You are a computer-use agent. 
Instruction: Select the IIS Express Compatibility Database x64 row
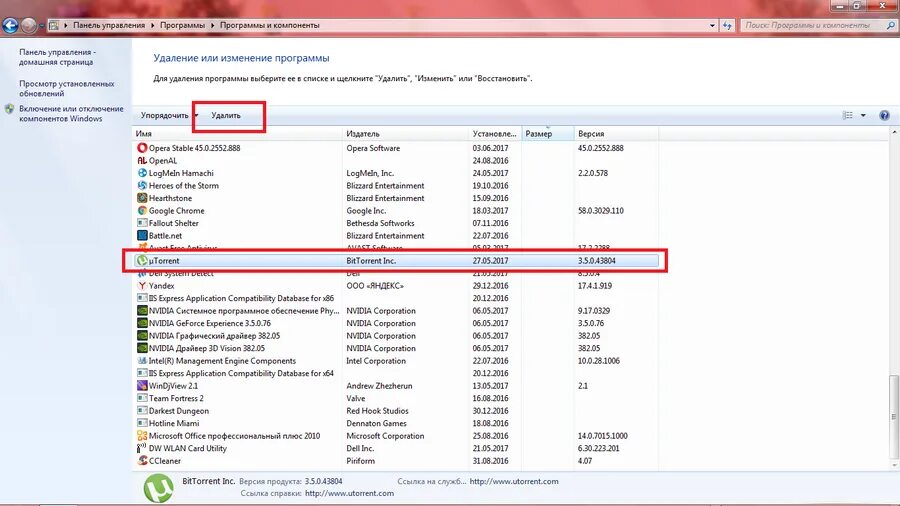(395, 373)
